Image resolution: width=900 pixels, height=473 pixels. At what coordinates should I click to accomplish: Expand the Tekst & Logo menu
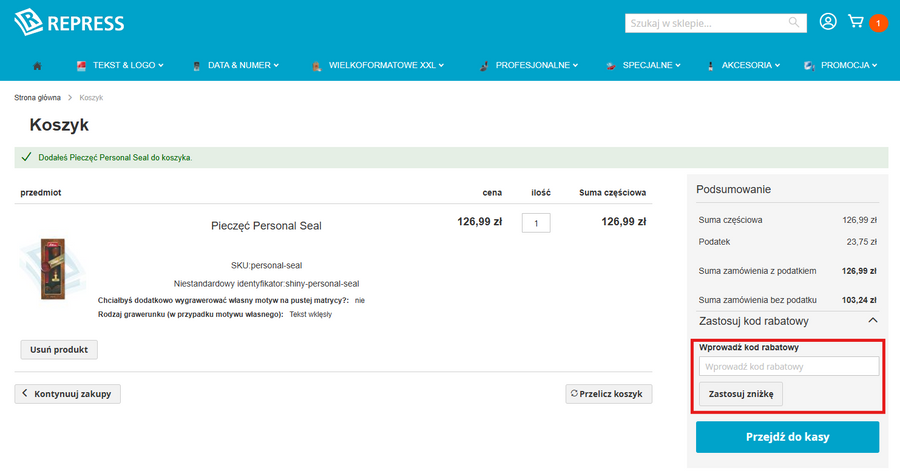pos(120,66)
